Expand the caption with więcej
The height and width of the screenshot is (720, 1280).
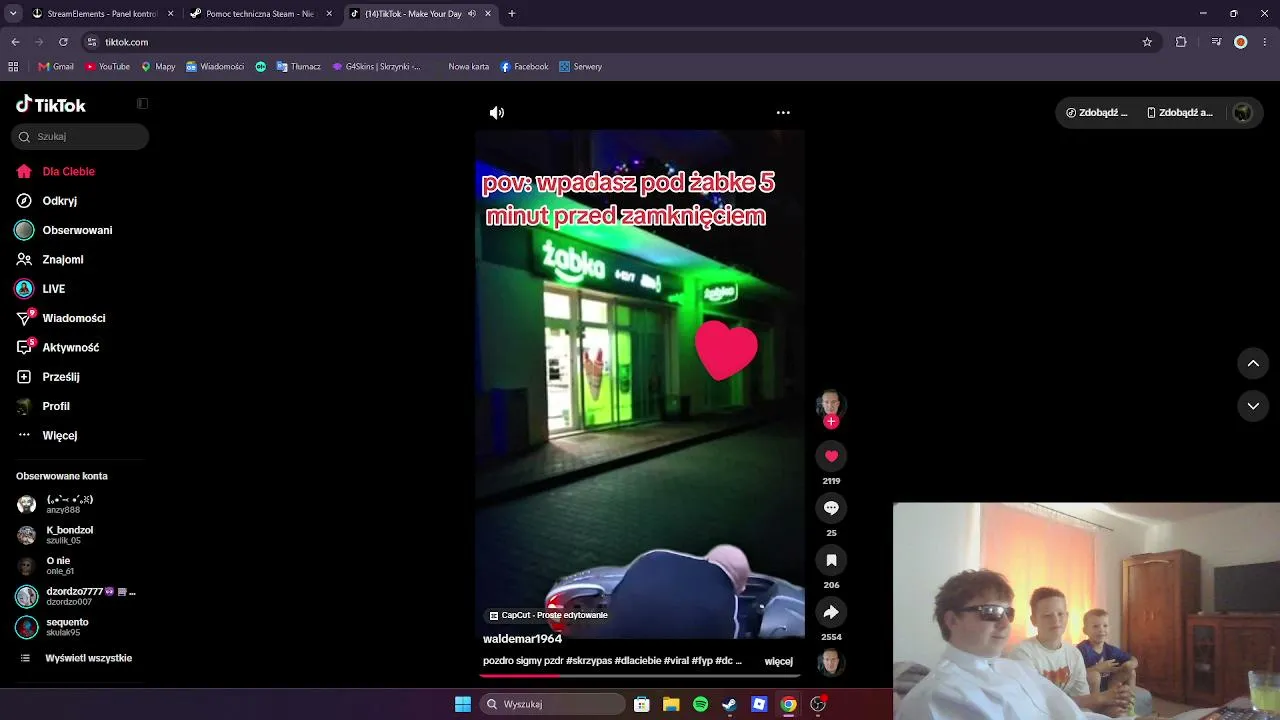pos(778,661)
